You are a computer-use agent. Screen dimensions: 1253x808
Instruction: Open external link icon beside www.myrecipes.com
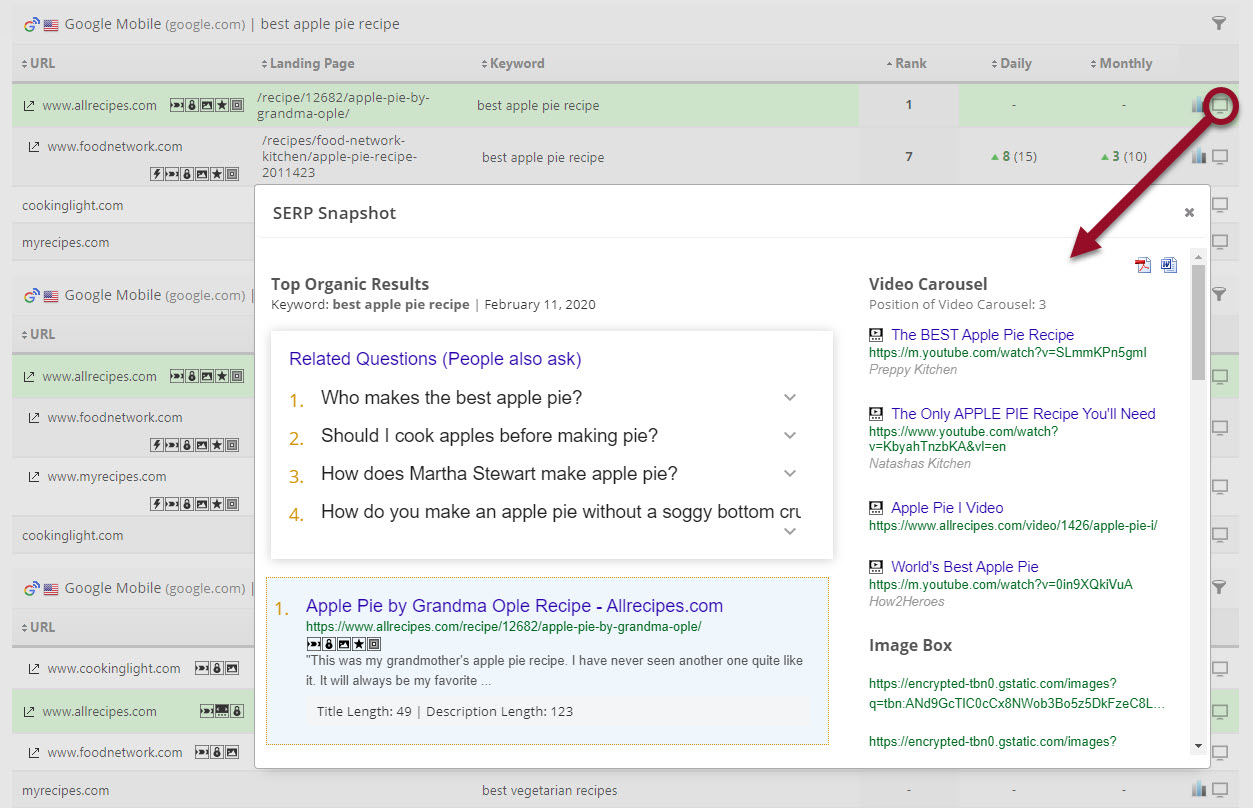[34, 477]
